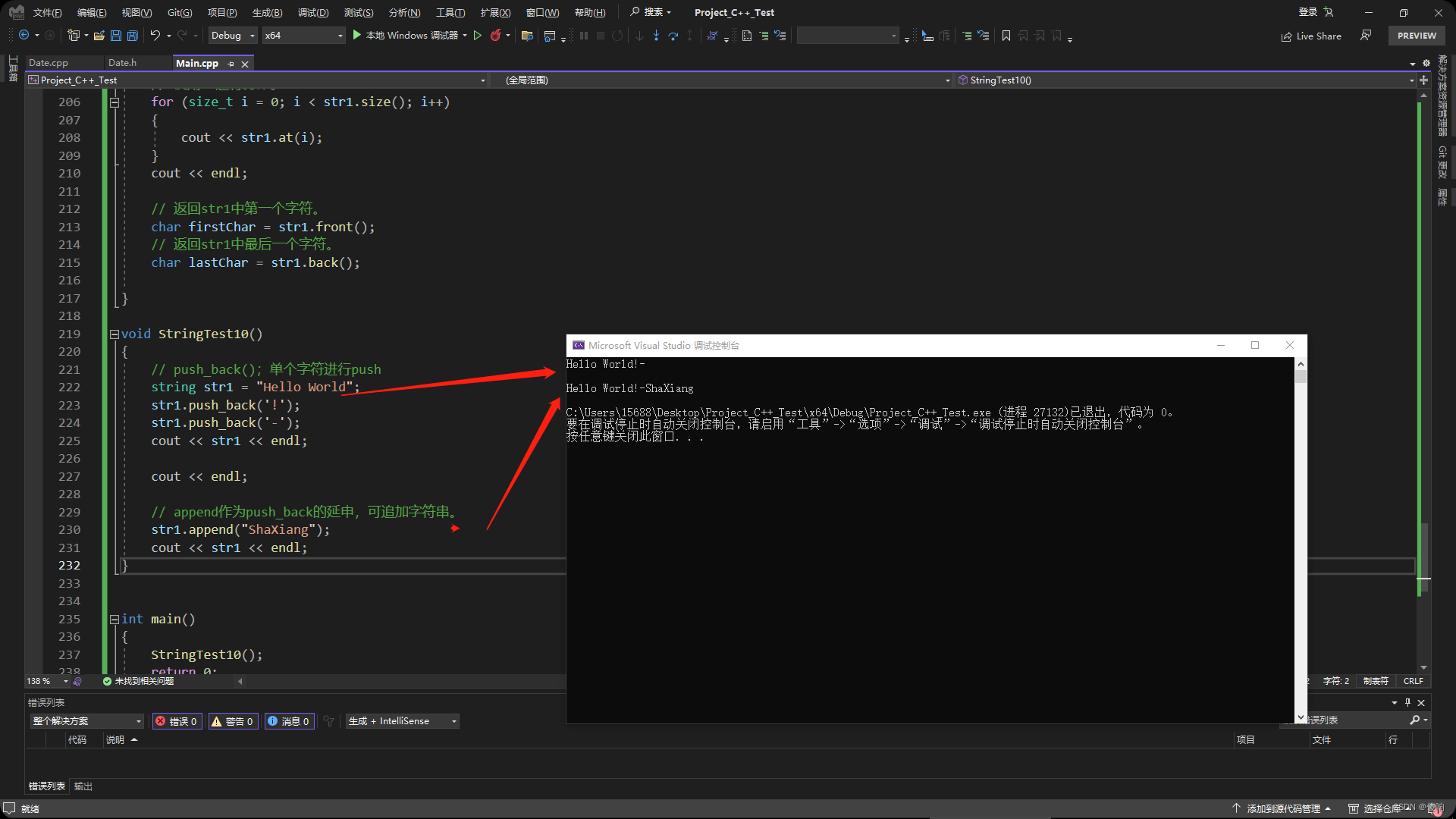Image resolution: width=1456 pixels, height=819 pixels.
Task: Open the Git(G) menu
Action: (x=180, y=12)
